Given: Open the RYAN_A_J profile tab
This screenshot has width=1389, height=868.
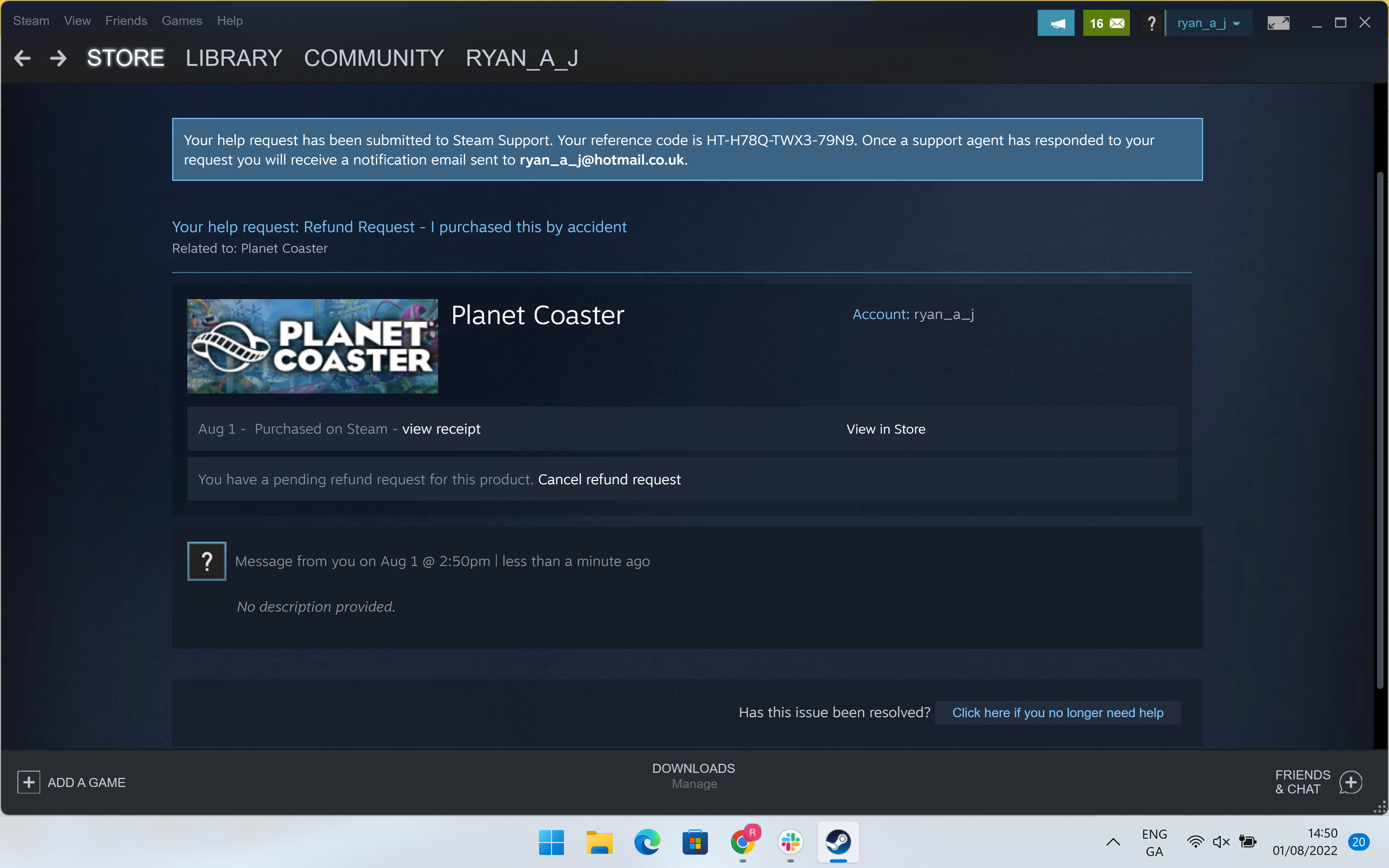Looking at the screenshot, I should coord(522,58).
